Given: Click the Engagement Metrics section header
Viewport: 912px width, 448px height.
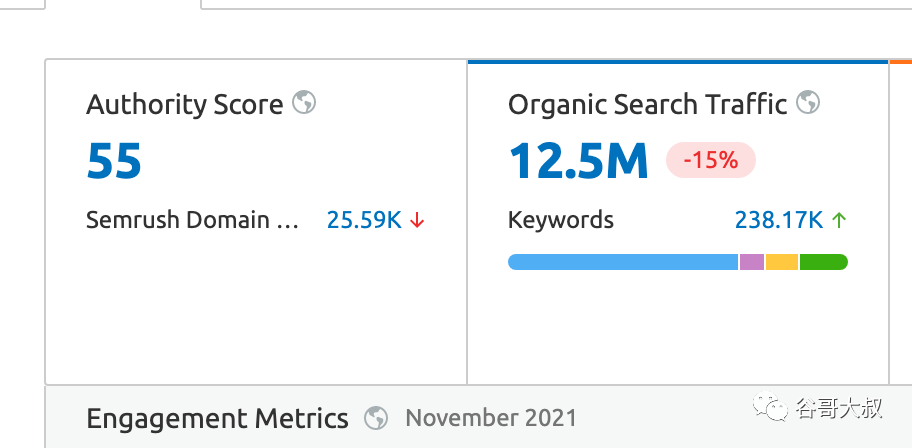Looking at the screenshot, I should [217, 418].
